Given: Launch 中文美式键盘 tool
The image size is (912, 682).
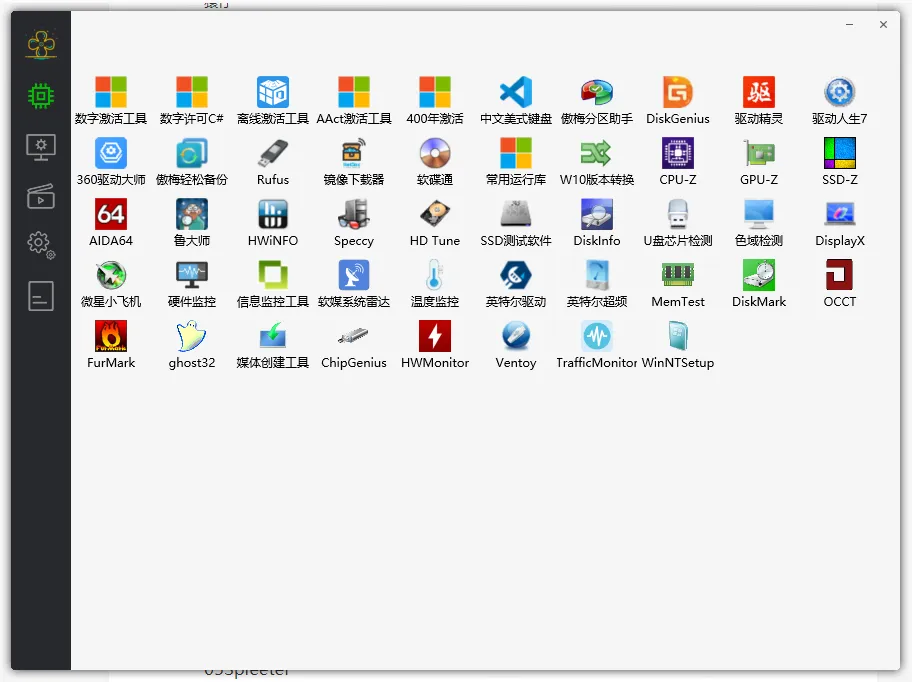Looking at the screenshot, I should pos(516,92).
